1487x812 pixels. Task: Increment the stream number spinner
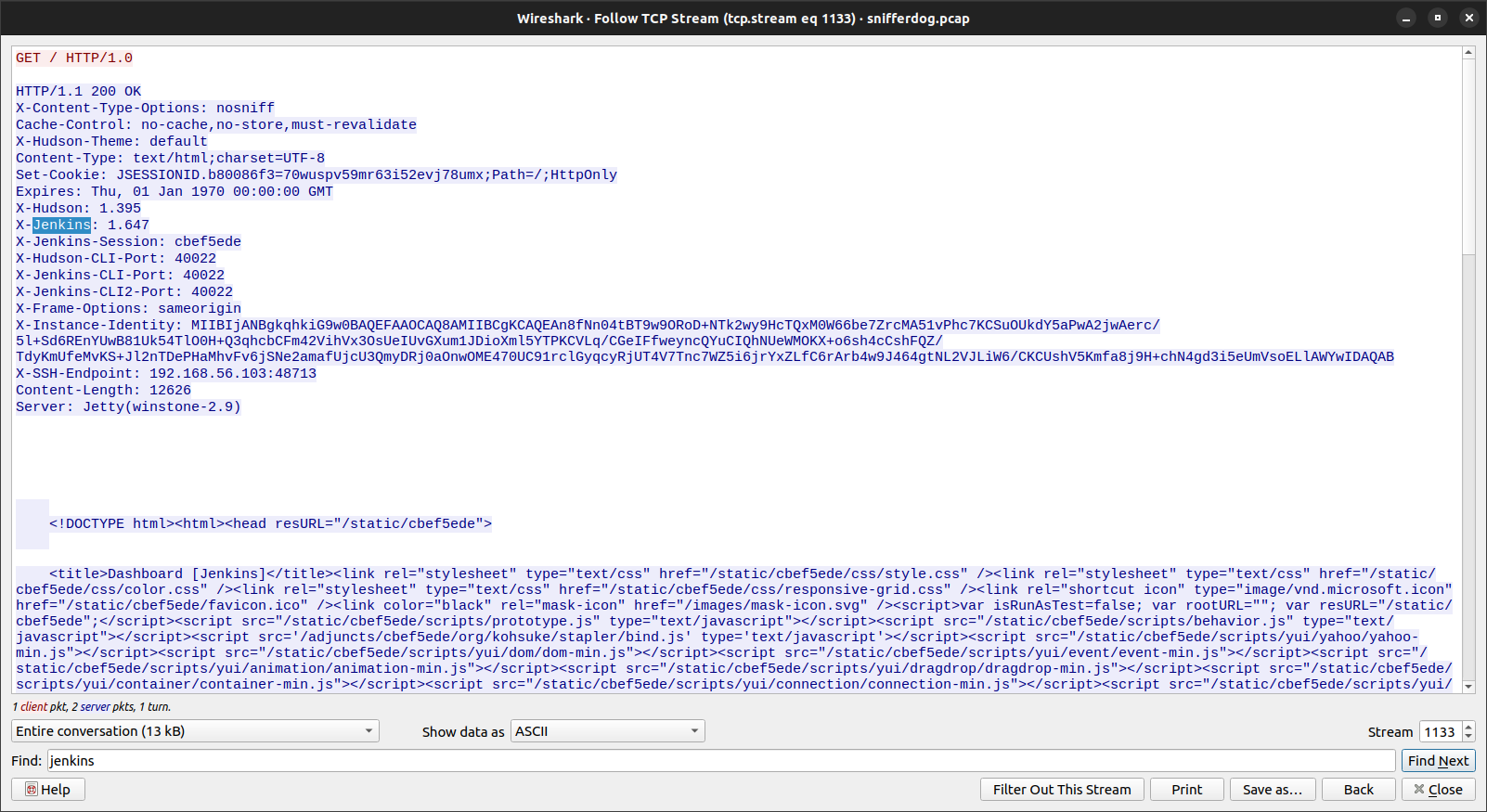tap(1468, 727)
